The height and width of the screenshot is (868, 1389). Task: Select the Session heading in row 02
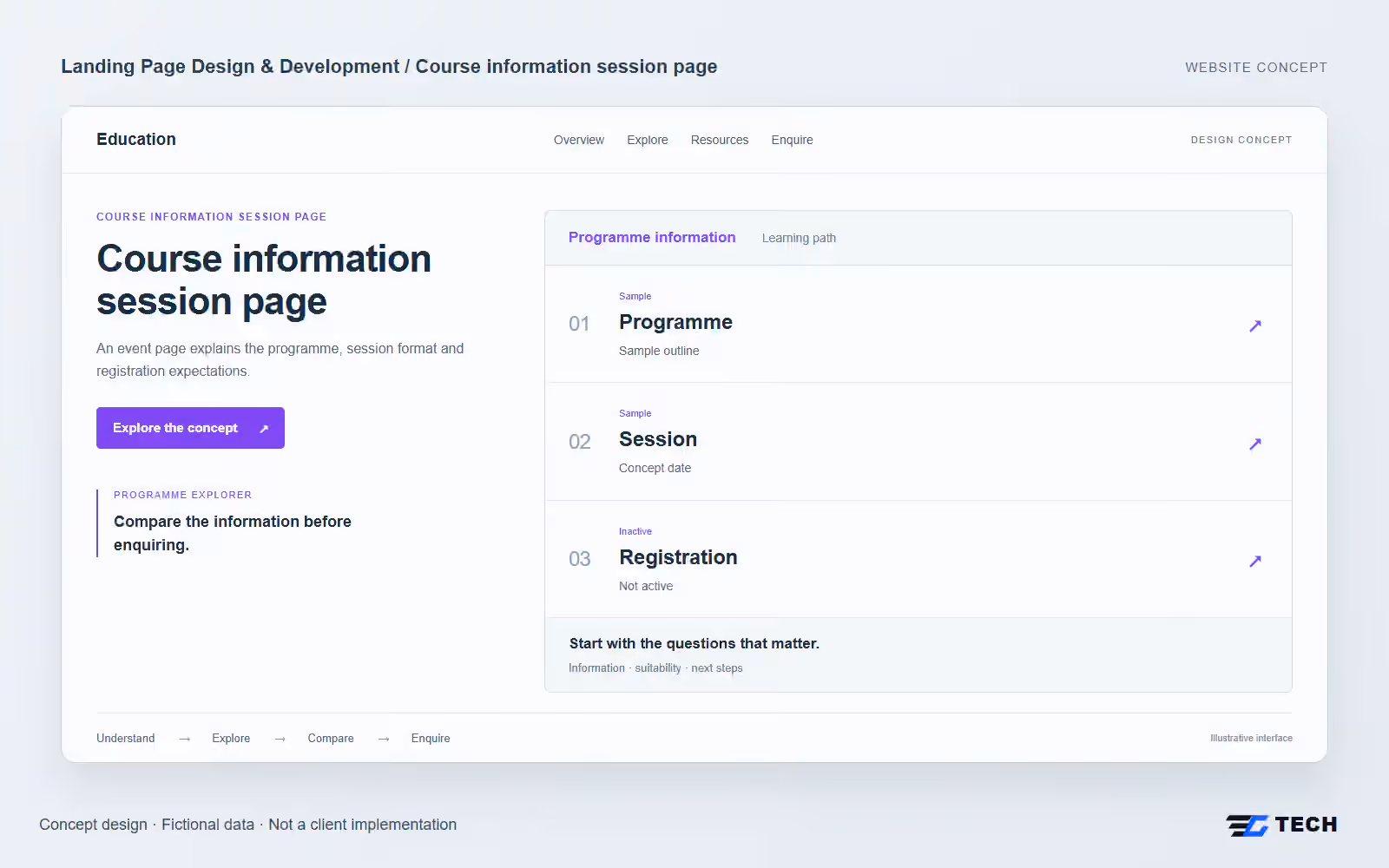[658, 439]
